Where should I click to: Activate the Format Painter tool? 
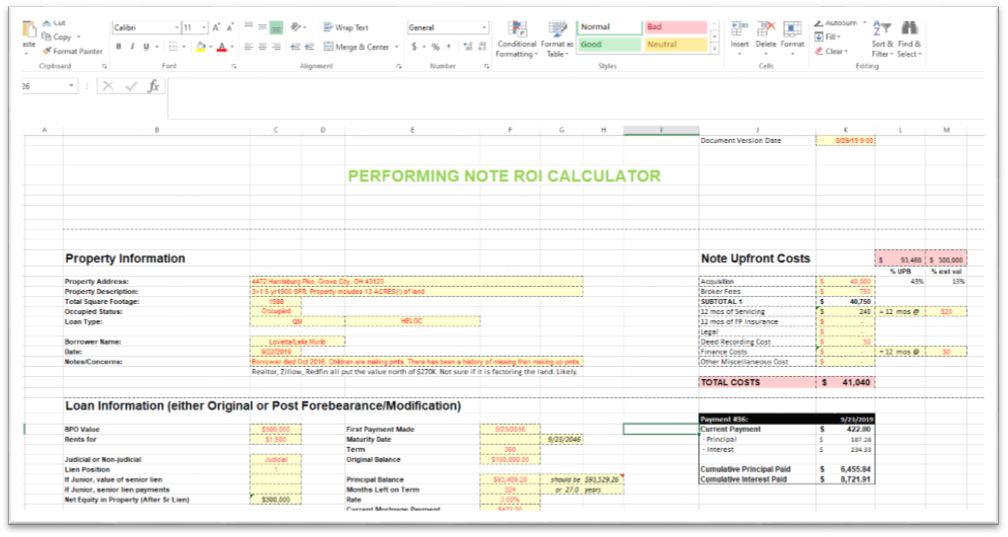tap(72, 51)
